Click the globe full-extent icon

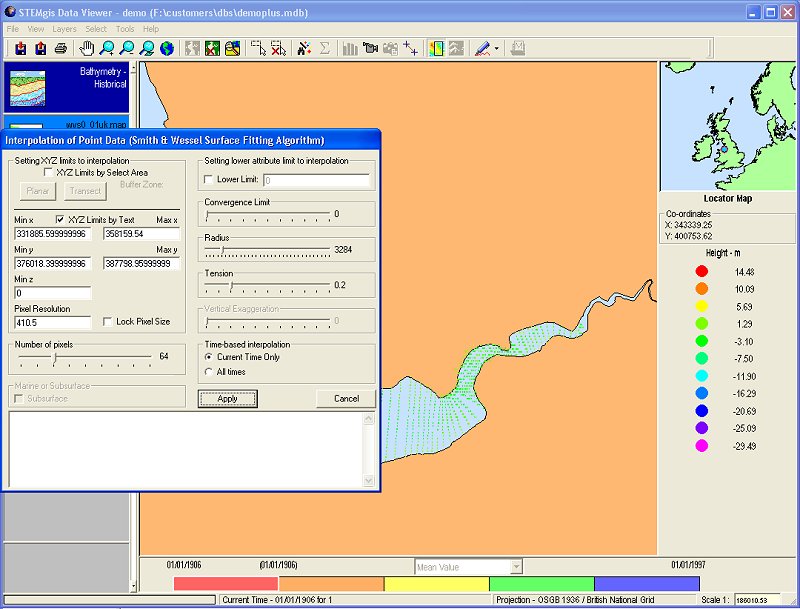(166, 48)
